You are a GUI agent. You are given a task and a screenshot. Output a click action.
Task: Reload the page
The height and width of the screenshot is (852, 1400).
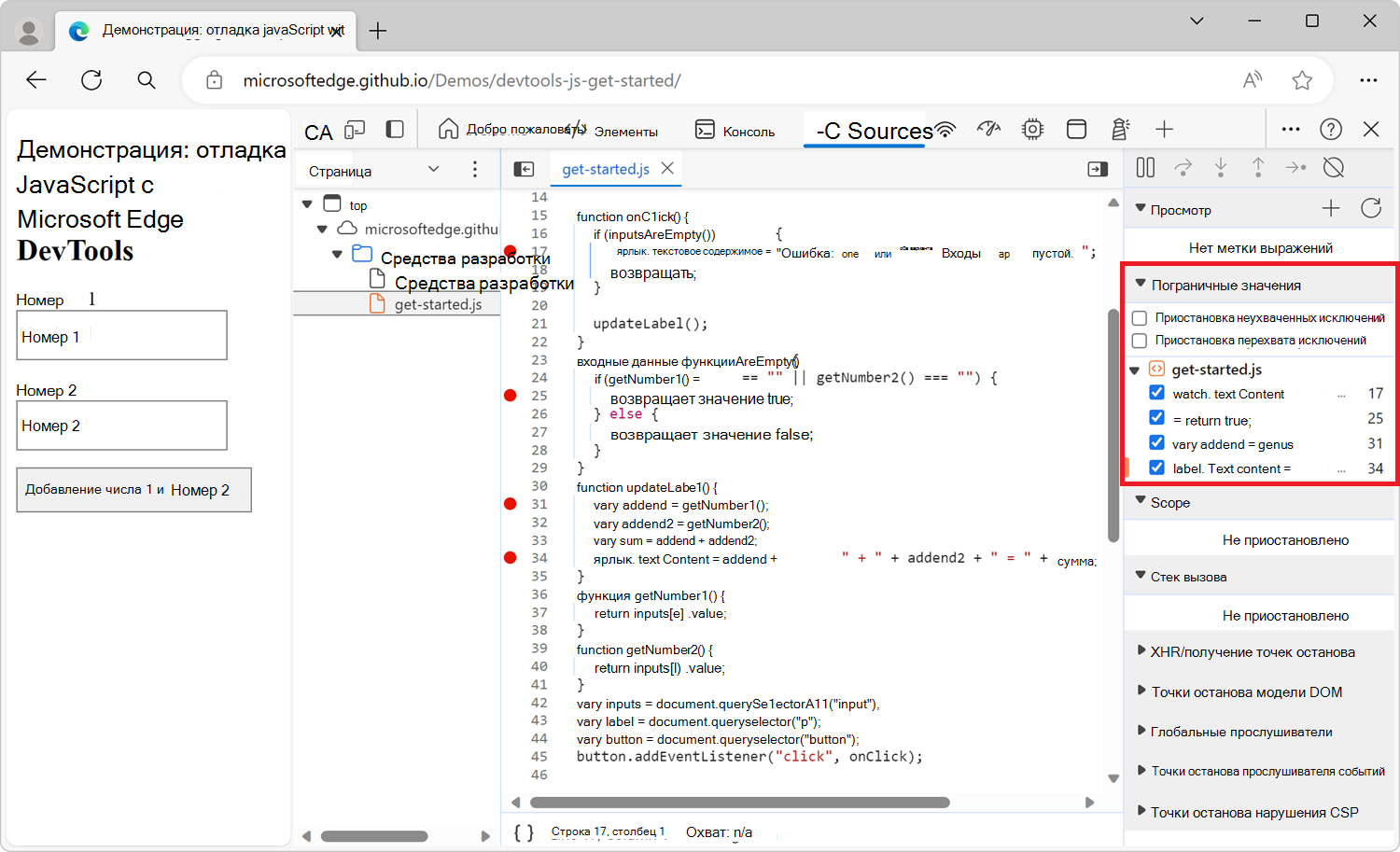pos(91,80)
